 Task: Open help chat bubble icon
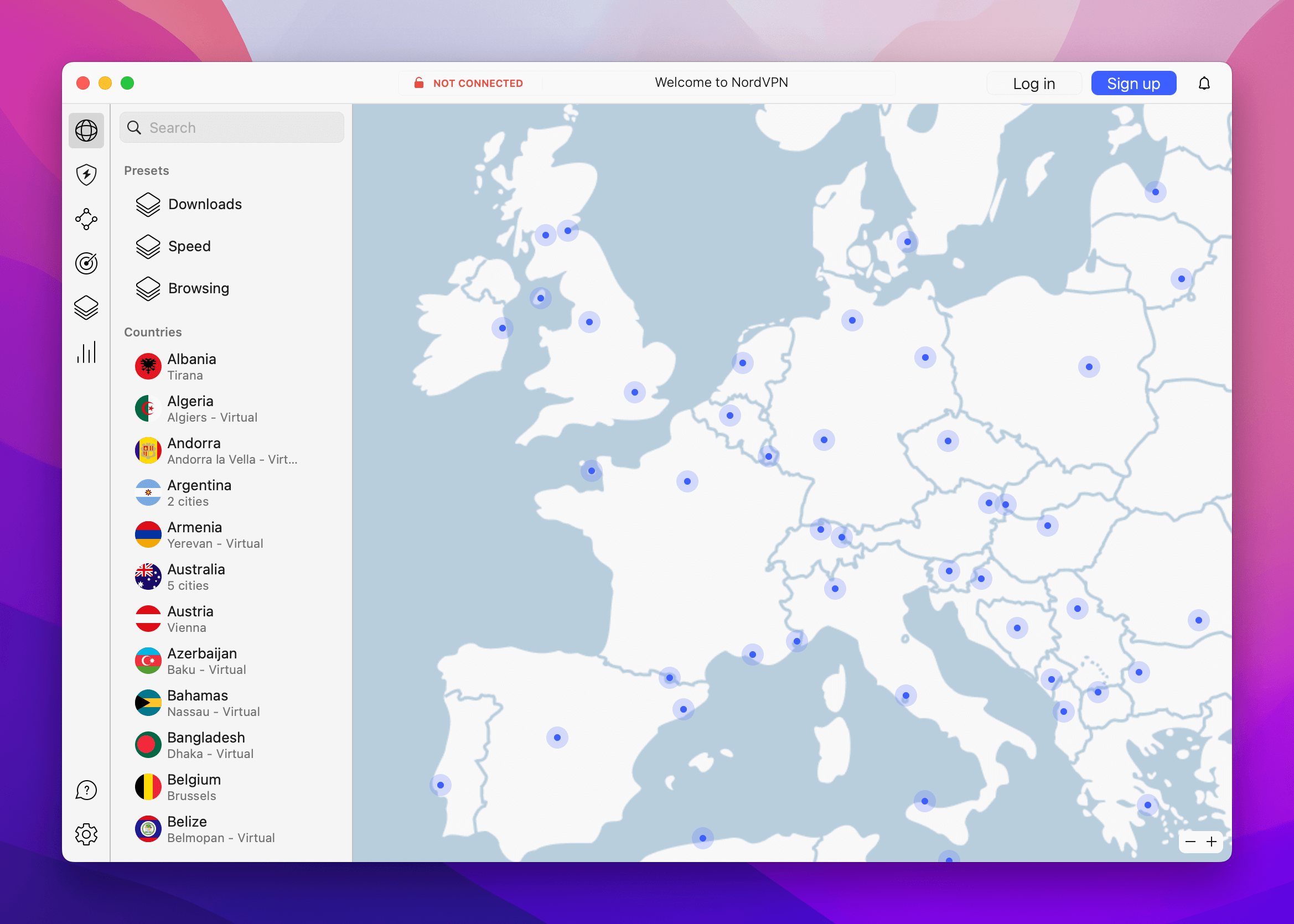pyautogui.click(x=86, y=790)
